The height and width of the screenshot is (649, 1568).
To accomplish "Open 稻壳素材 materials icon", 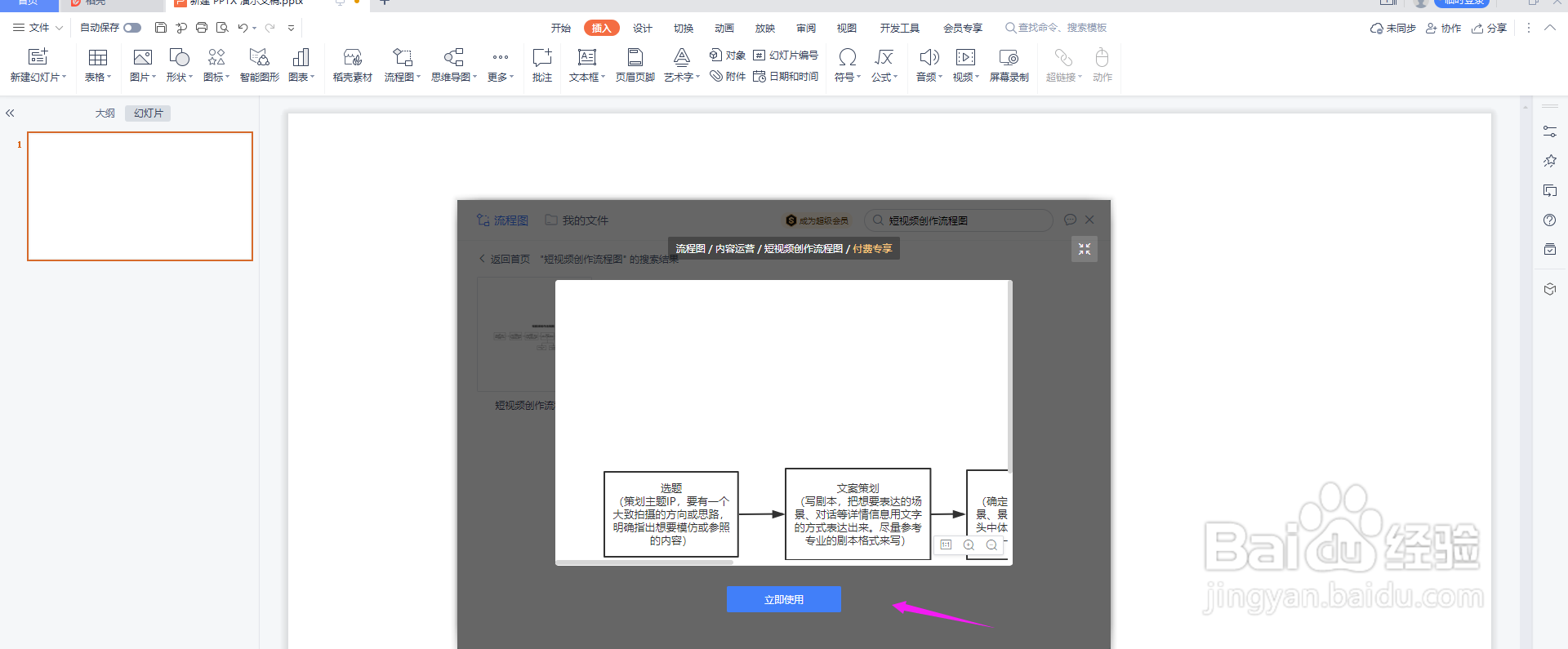I will (353, 57).
